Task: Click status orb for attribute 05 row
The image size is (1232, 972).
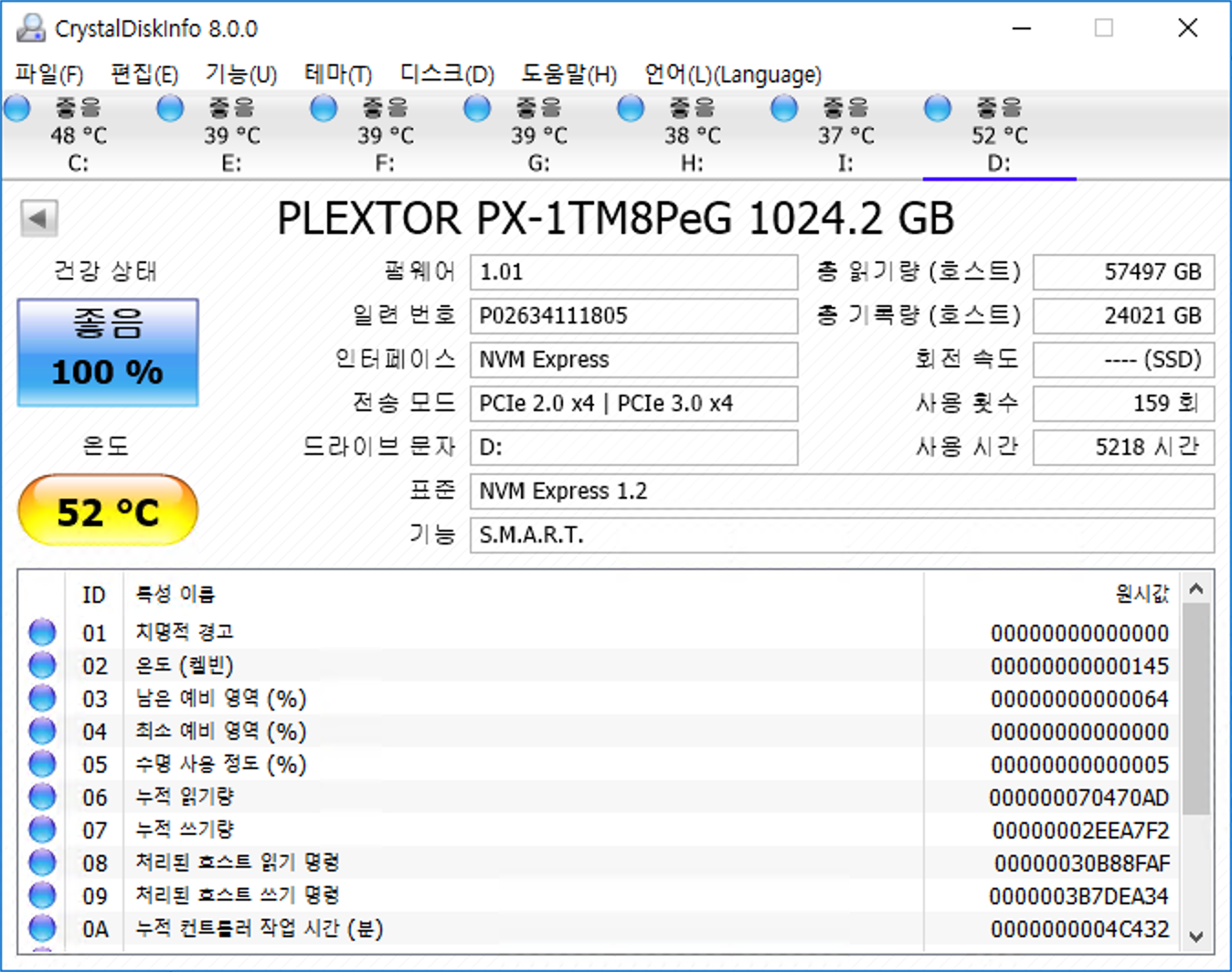Action: 42,764
